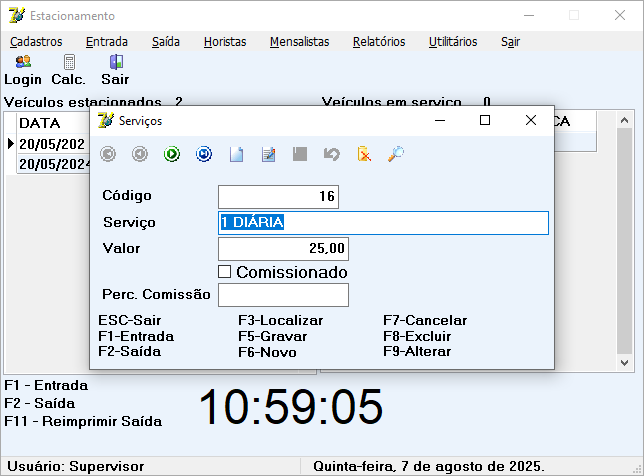The image size is (644, 476).
Task: Minimize the Estacionamento main window
Action: point(529,16)
